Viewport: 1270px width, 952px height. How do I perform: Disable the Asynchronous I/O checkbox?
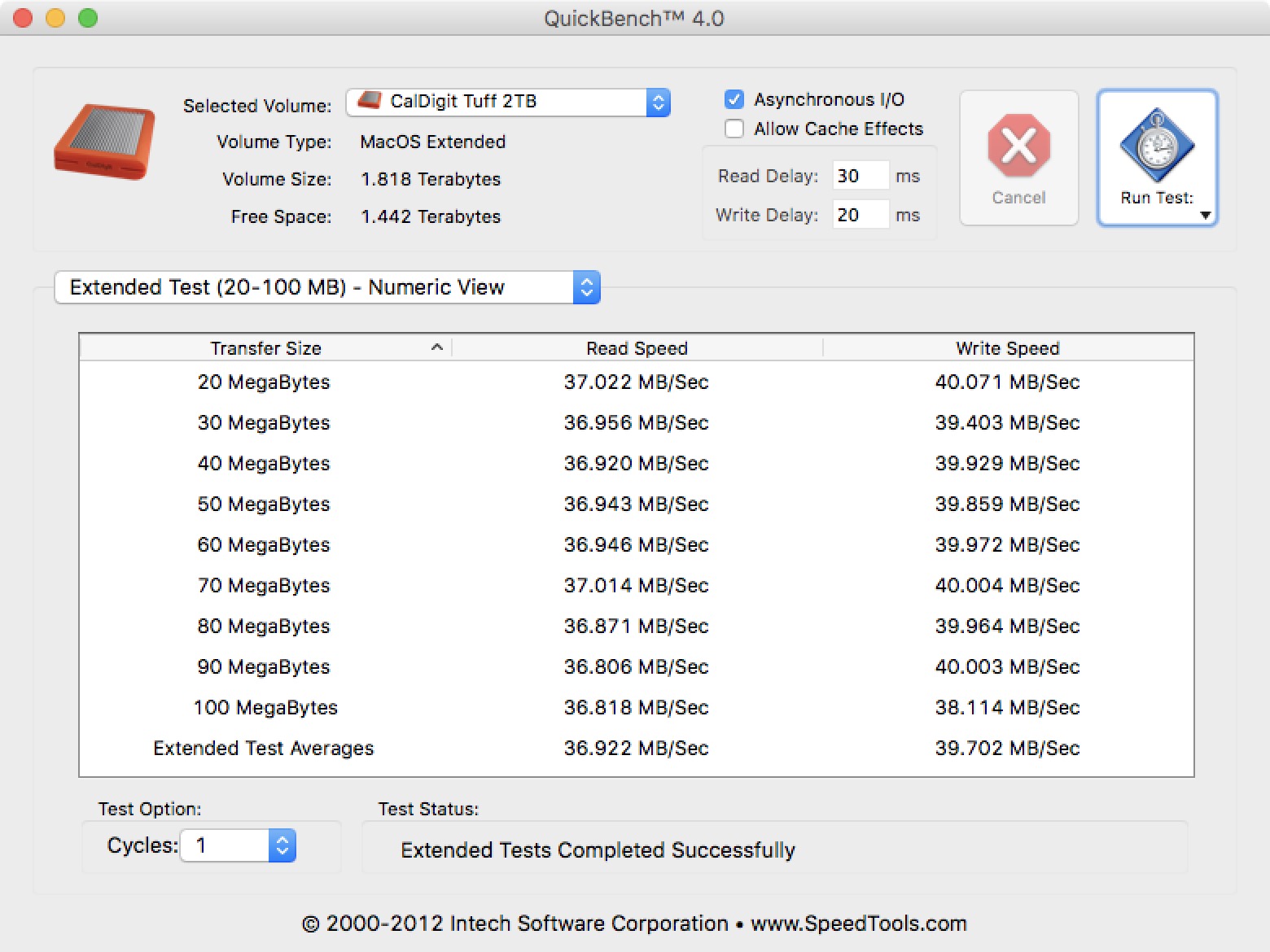[x=734, y=99]
